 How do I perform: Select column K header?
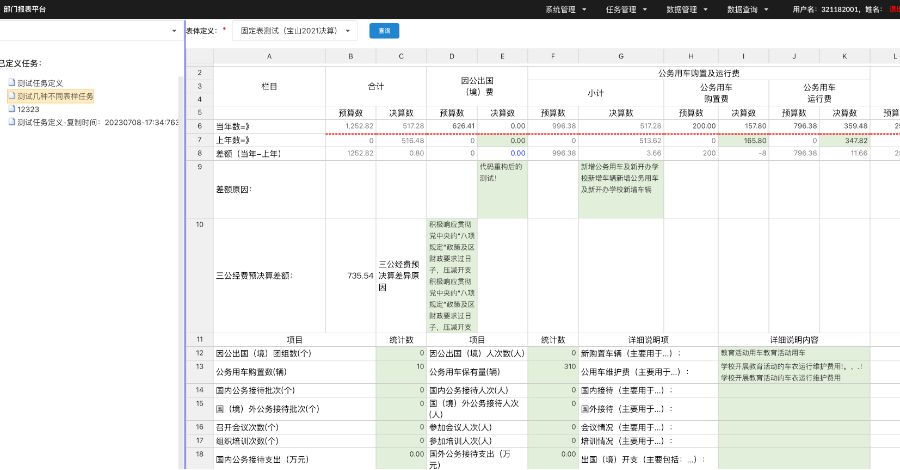[844, 56]
